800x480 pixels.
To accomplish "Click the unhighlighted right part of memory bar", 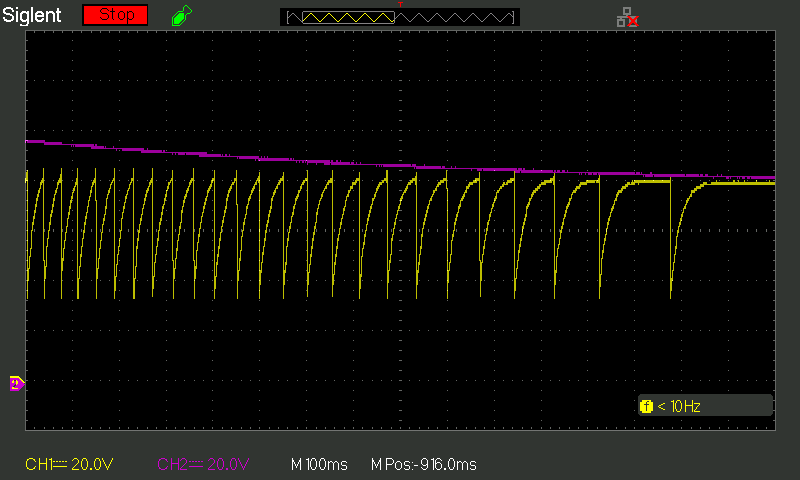I will click(x=455, y=17).
